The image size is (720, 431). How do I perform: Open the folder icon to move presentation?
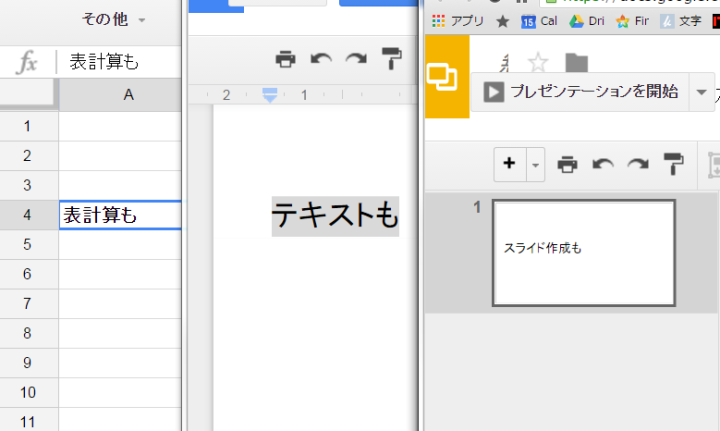(576, 63)
